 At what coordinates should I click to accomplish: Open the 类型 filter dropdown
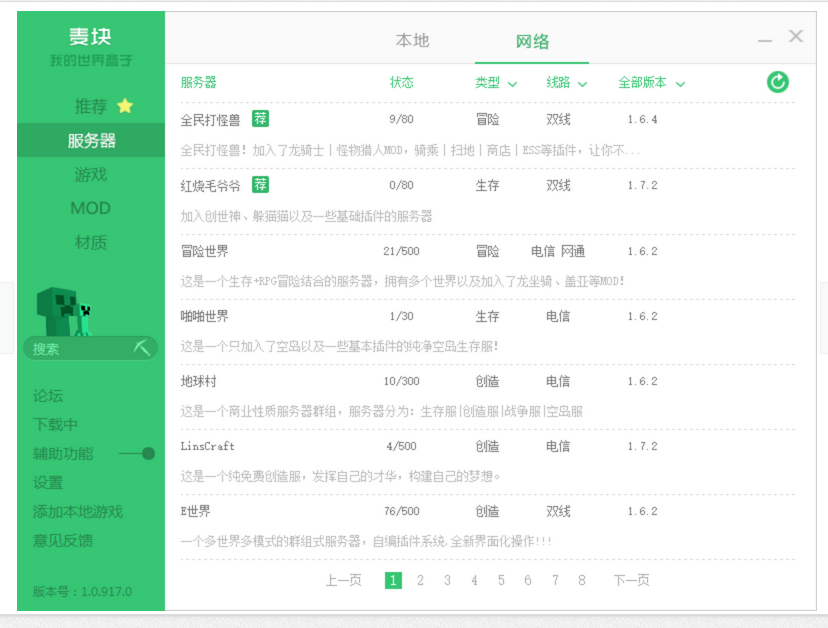tap(494, 84)
